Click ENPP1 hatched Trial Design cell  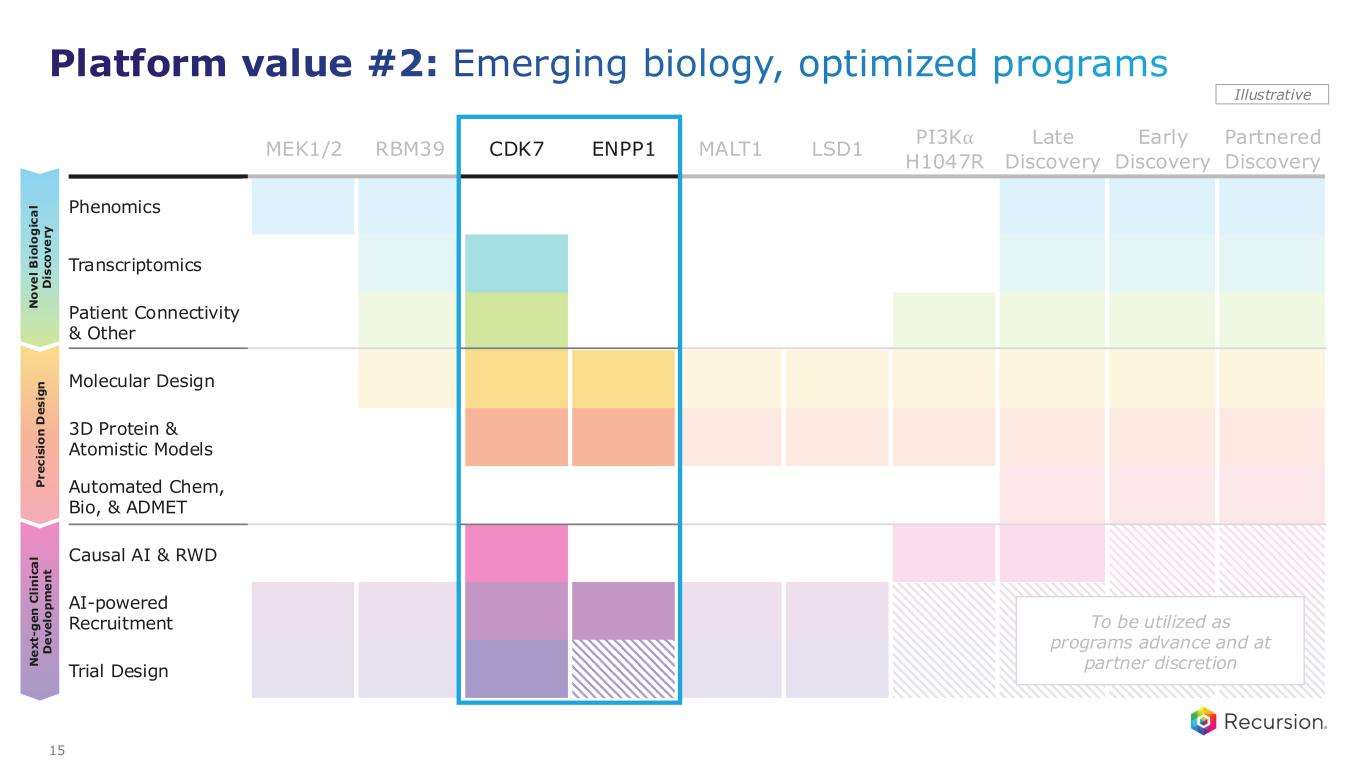click(x=623, y=669)
